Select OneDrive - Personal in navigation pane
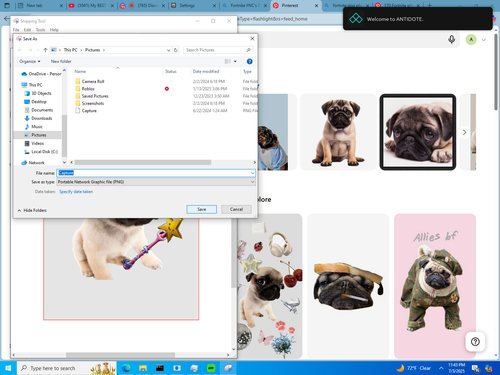Screen dimensions: 500x375 [41, 74]
